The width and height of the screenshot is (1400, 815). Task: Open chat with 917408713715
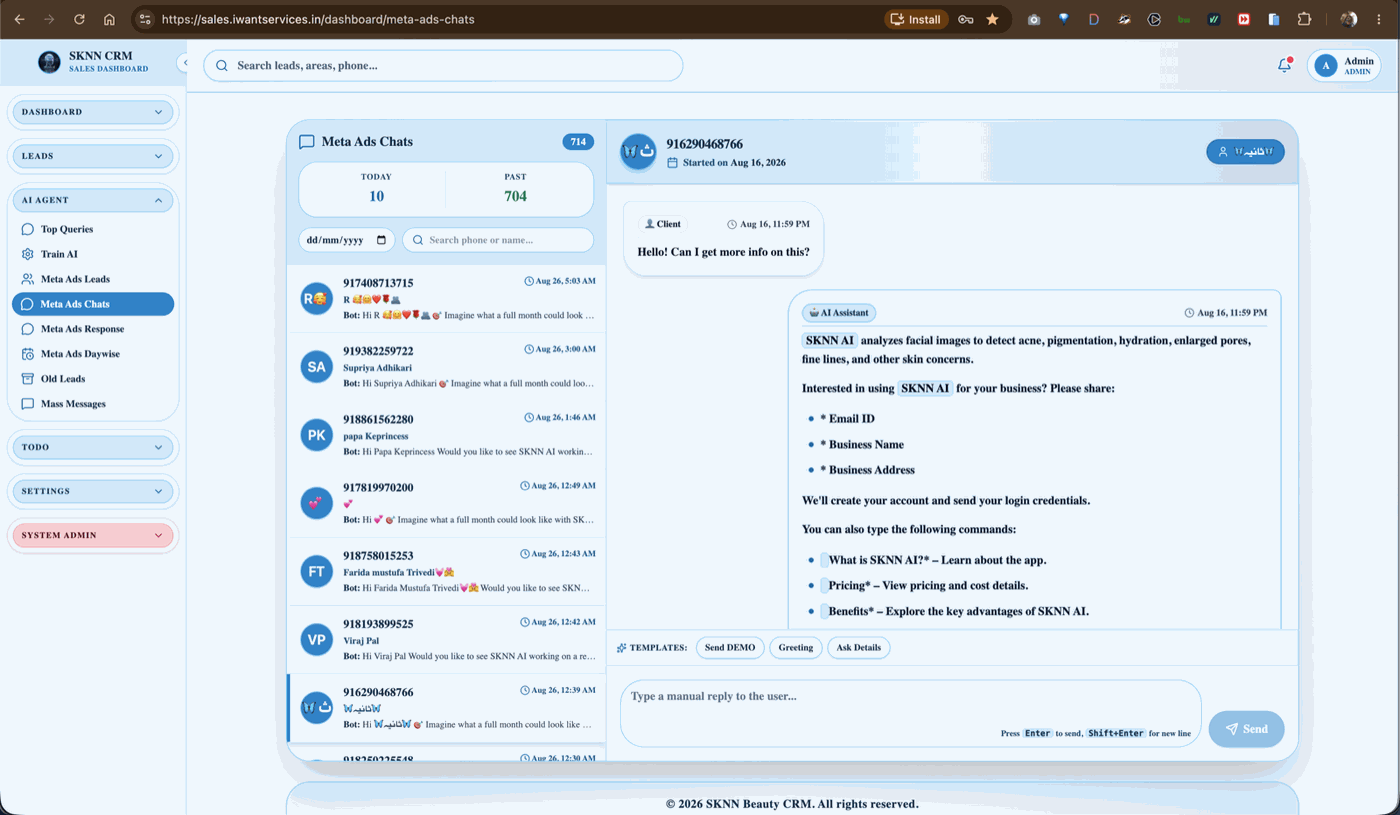coord(446,299)
